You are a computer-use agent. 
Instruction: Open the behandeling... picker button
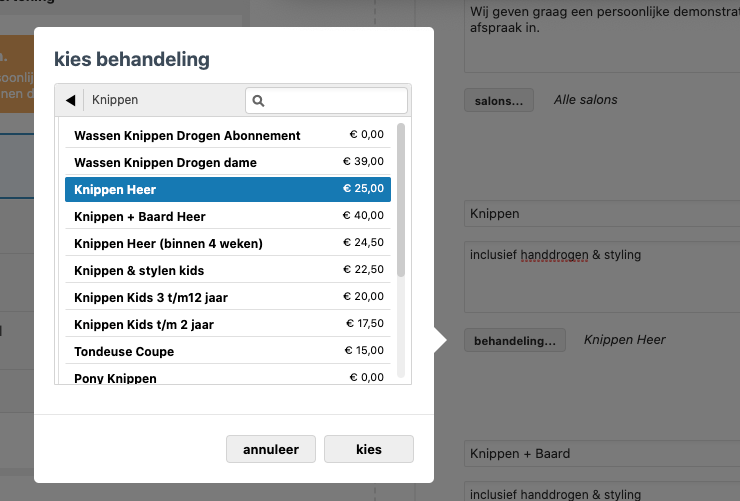click(514, 340)
